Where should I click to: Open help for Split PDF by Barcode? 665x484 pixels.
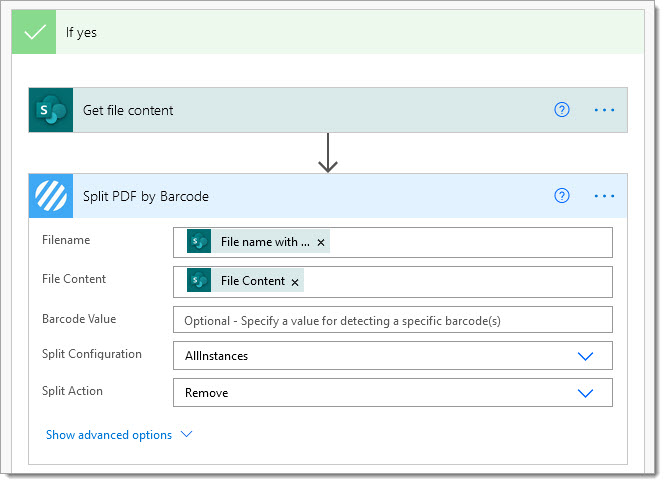[x=562, y=196]
